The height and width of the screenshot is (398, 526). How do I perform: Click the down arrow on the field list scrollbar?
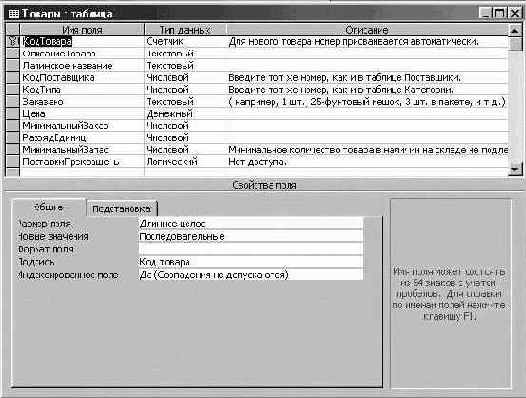pyautogui.click(x=515, y=169)
